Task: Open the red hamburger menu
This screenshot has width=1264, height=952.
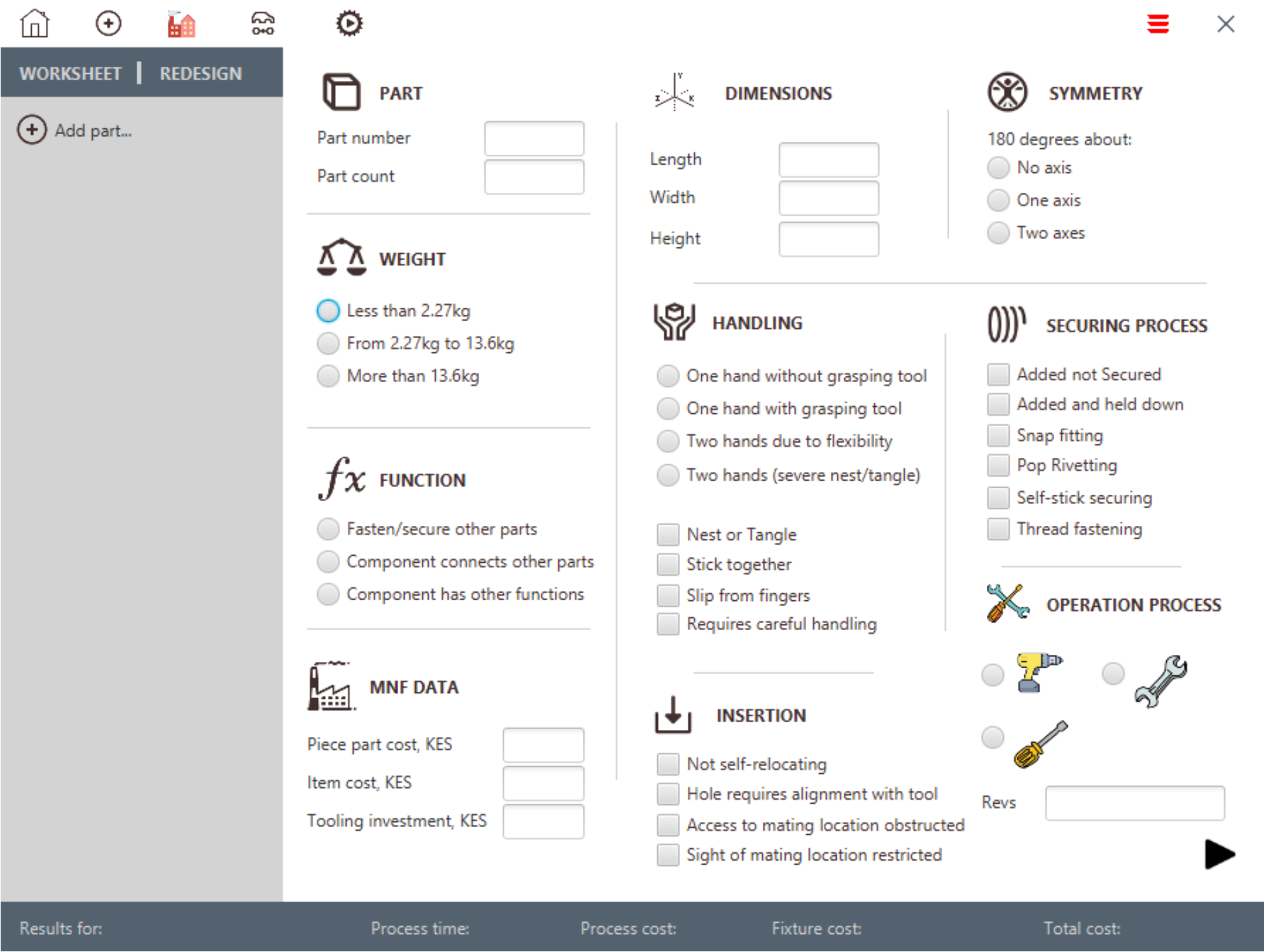Action: pos(1158,24)
